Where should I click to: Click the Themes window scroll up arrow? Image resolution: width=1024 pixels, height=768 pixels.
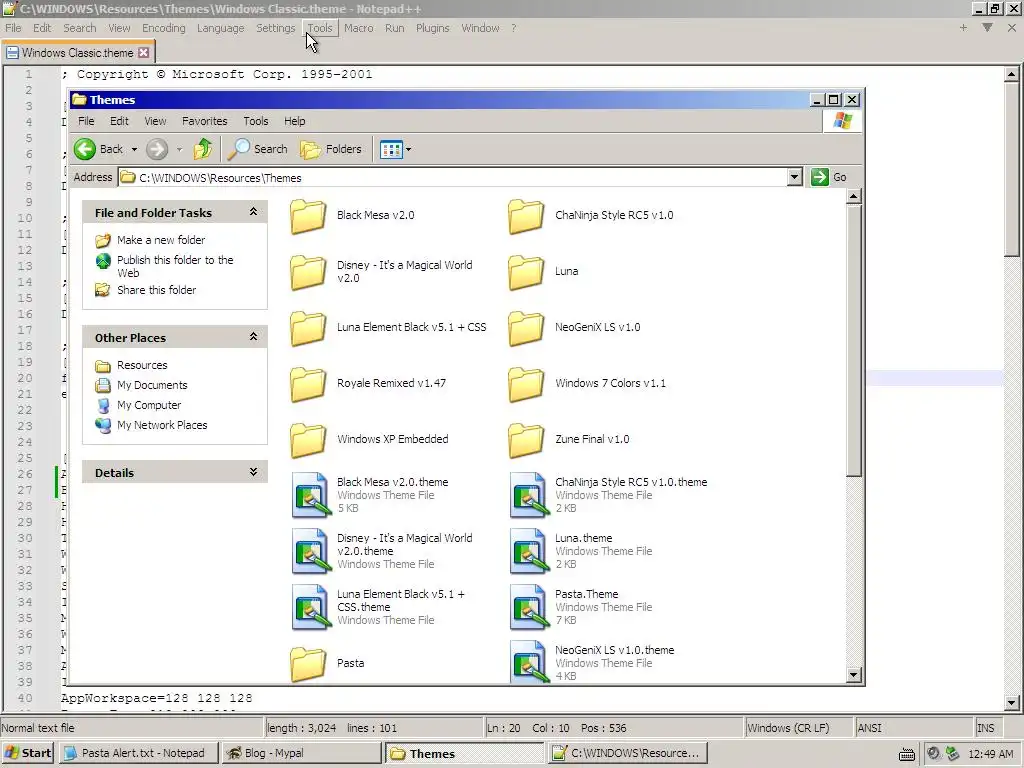pos(854,197)
